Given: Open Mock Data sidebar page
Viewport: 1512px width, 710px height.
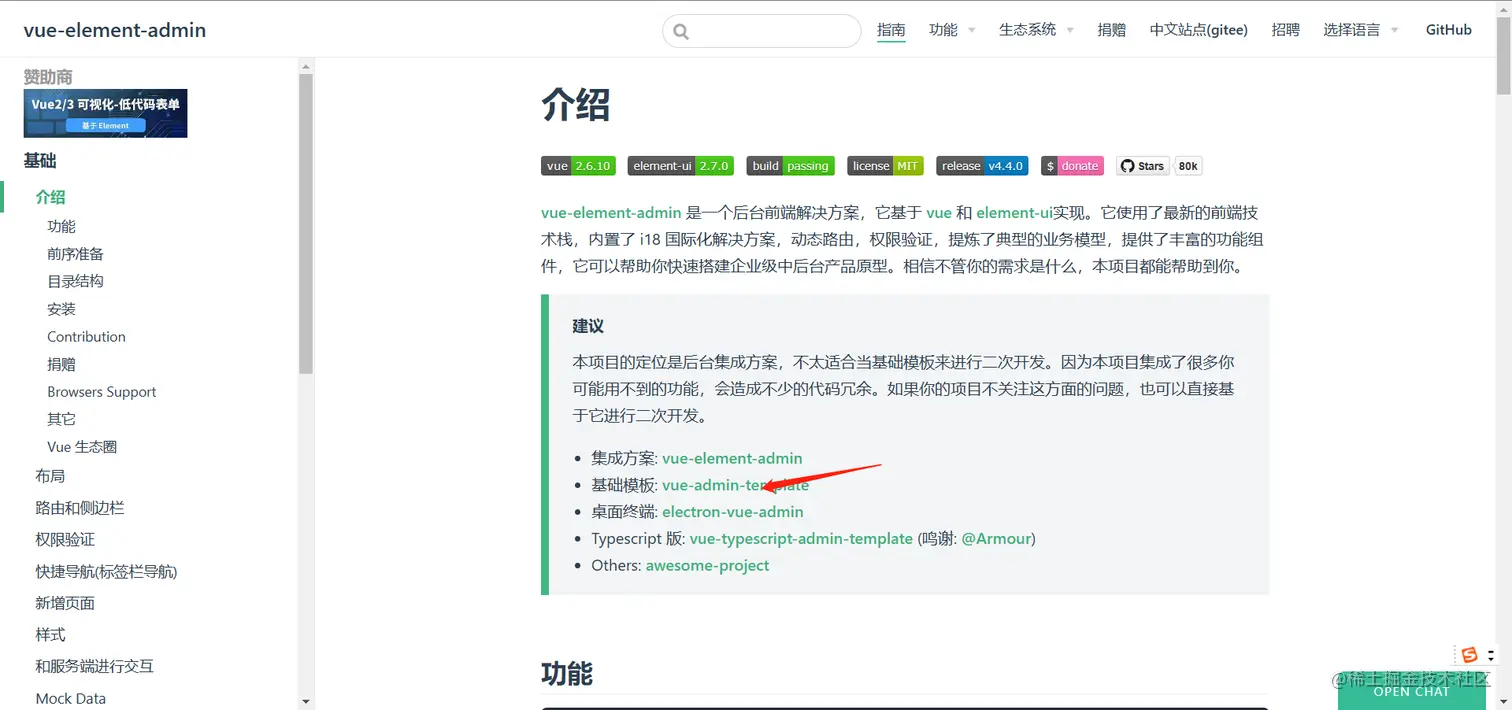Looking at the screenshot, I should tap(70, 698).
